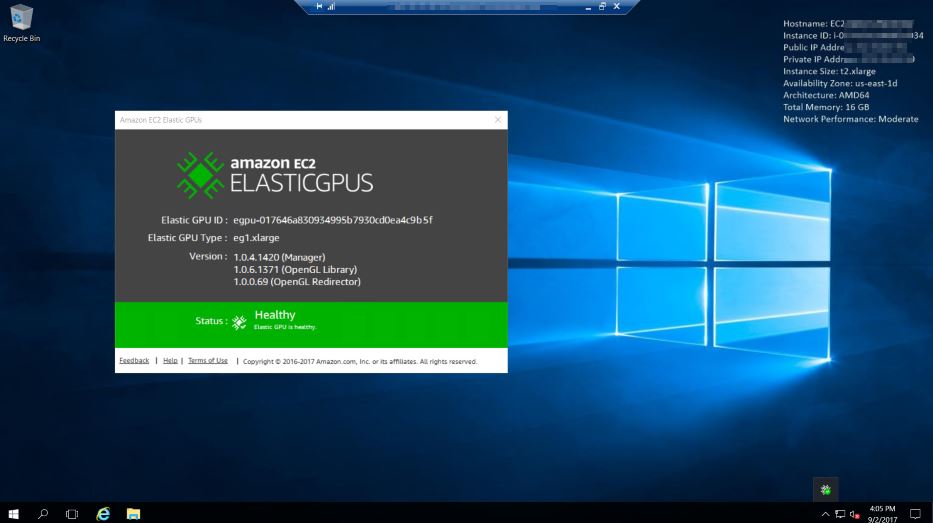Open Task View in the taskbar

72,513
